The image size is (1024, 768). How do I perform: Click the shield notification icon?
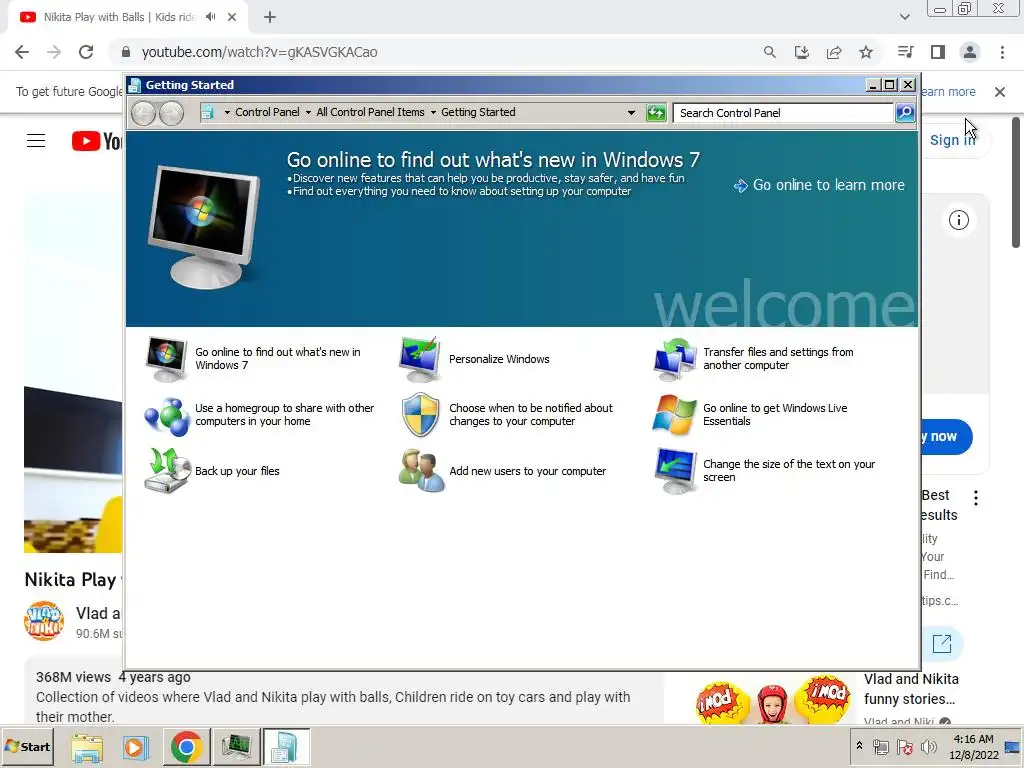420,415
